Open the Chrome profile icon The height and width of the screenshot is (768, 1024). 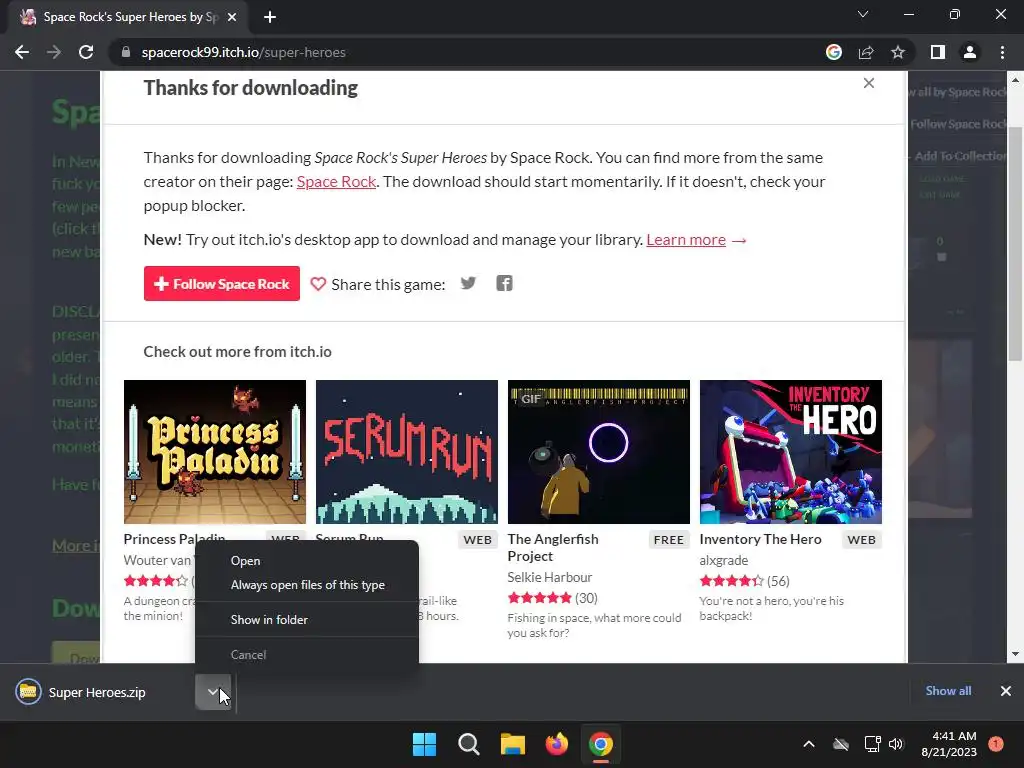tap(970, 52)
